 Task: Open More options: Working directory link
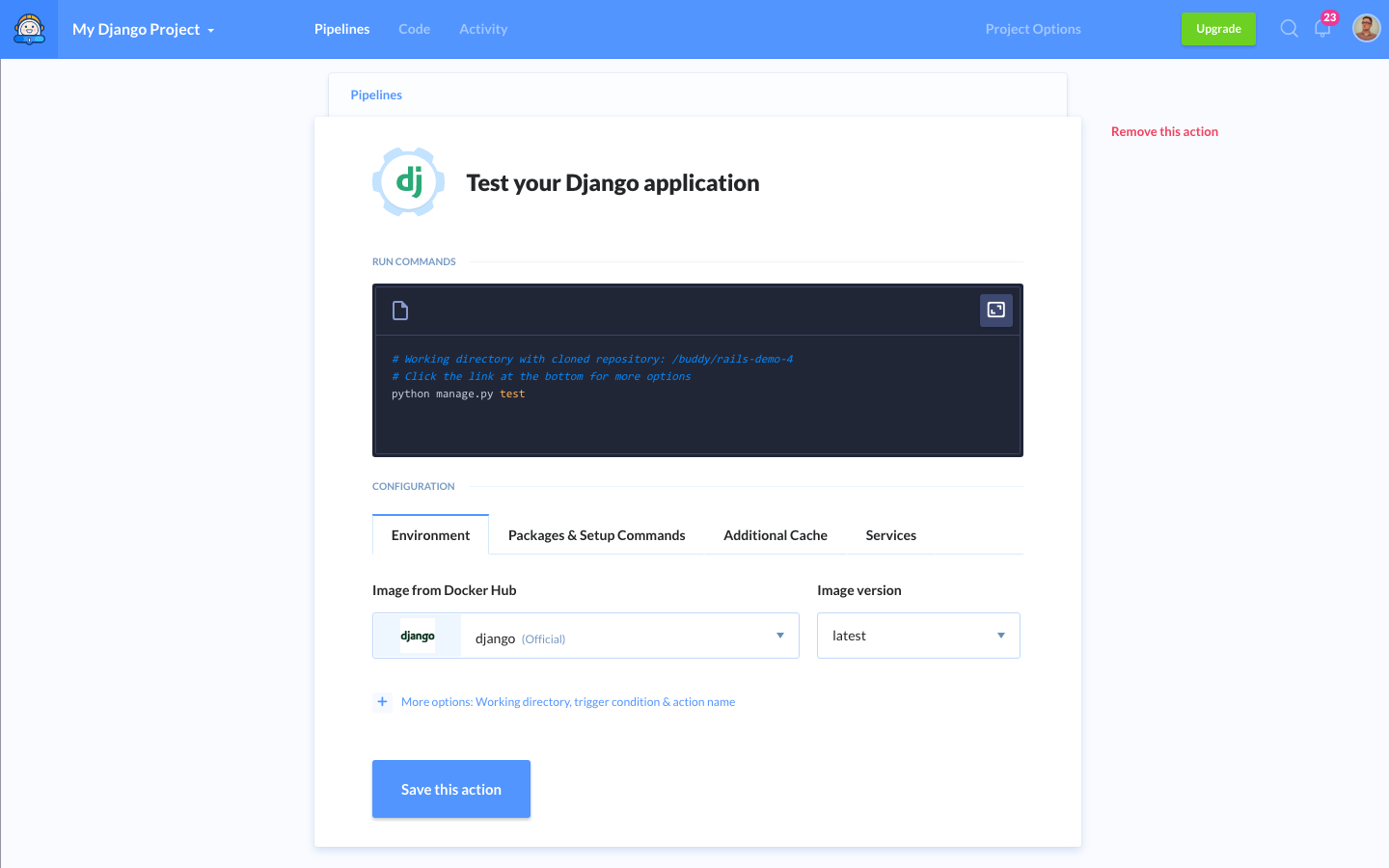click(x=568, y=702)
